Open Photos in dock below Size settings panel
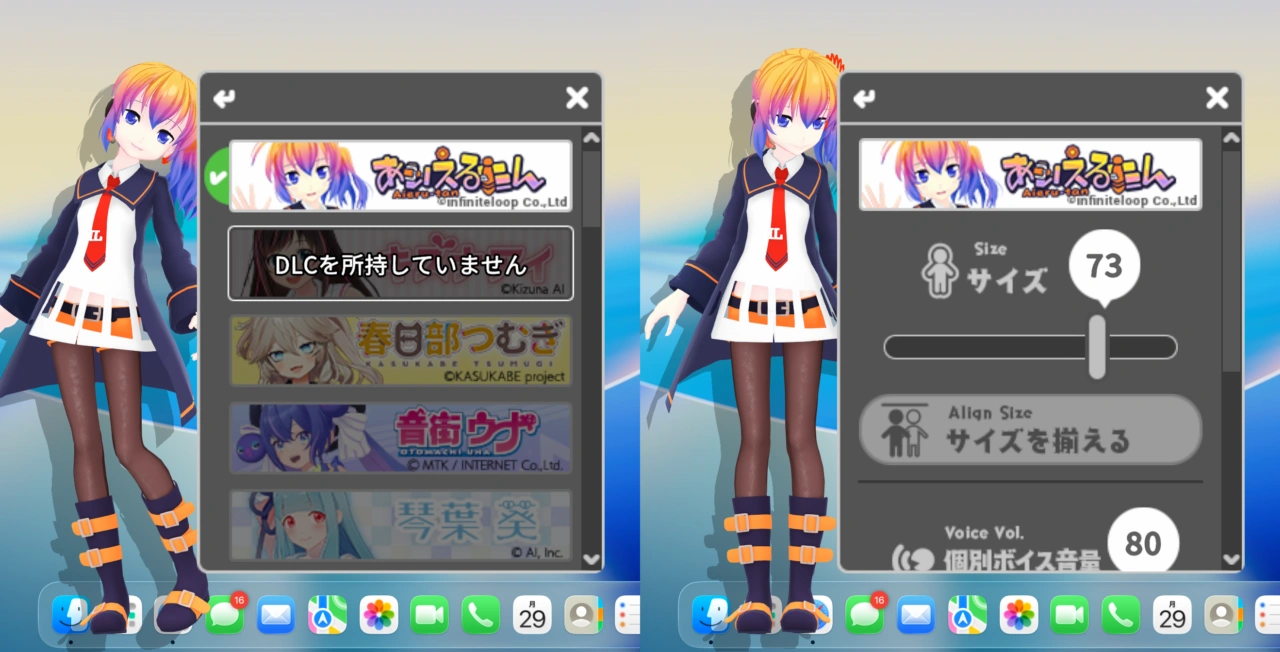Image resolution: width=1280 pixels, height=652 pixels. coord(1019,615)
